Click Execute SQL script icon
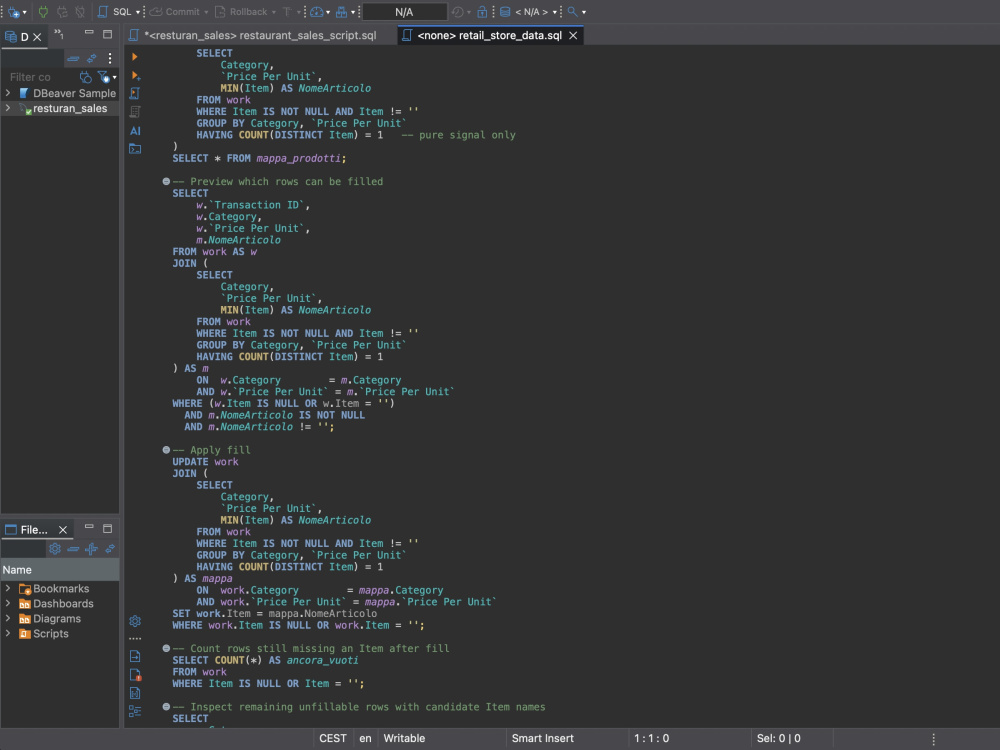This screenshot has height=750, width=1000. [135, 94]
